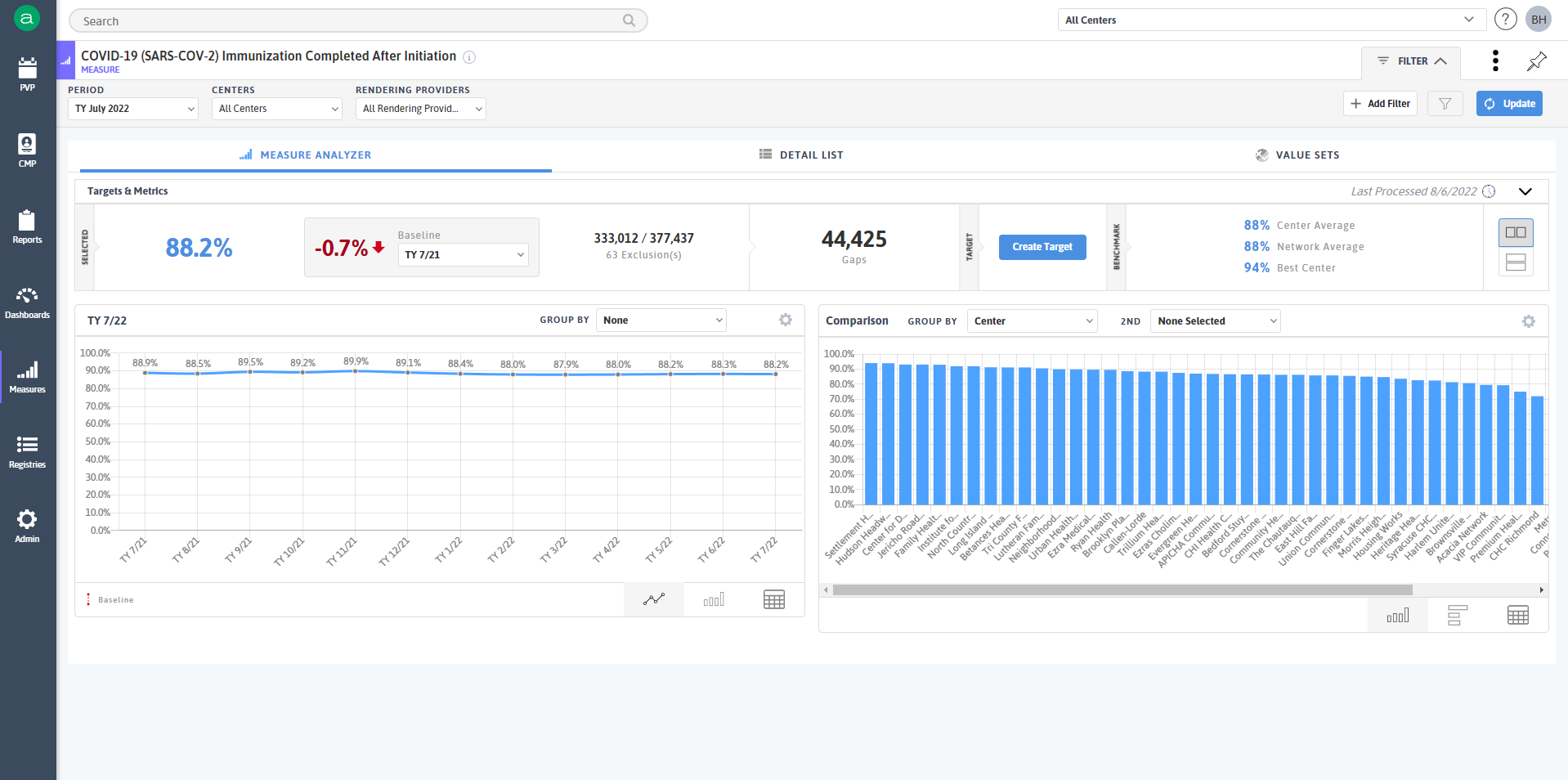
Task: Switch to Detail List tab
Action: (x=801, y=155)
